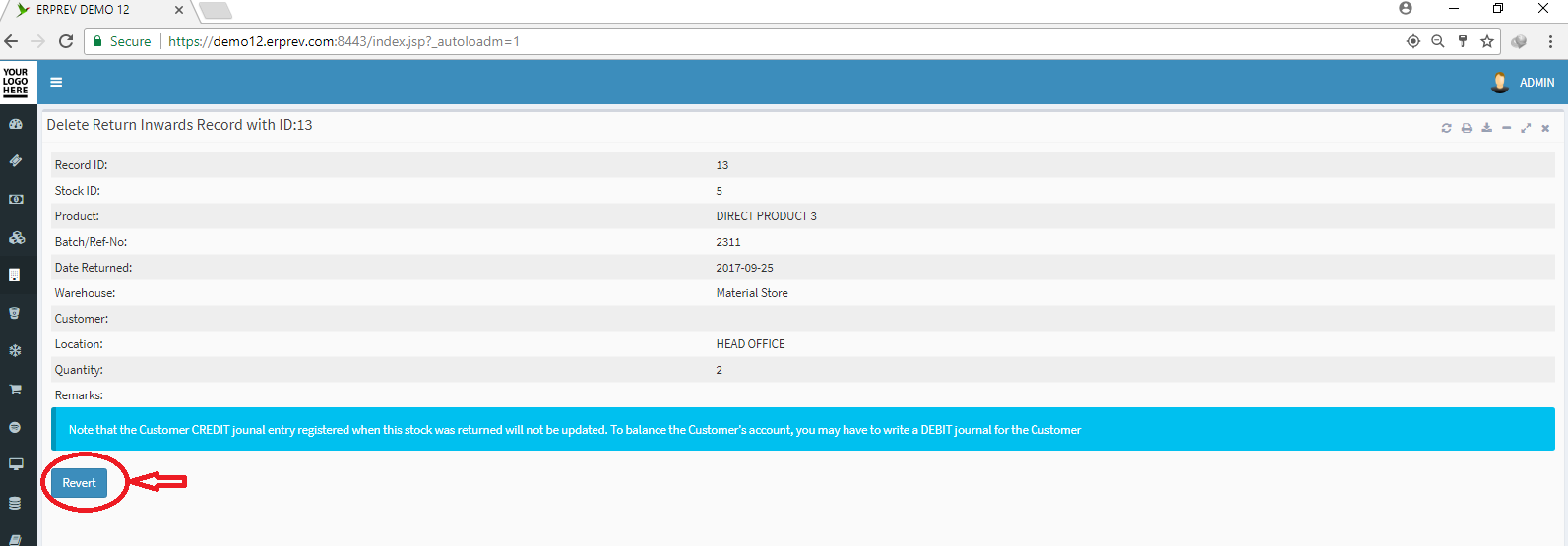This screenshot has width=1568, height=546.
Task: Close the Delete Return Inwards panel
Action: coord(1545,128)
